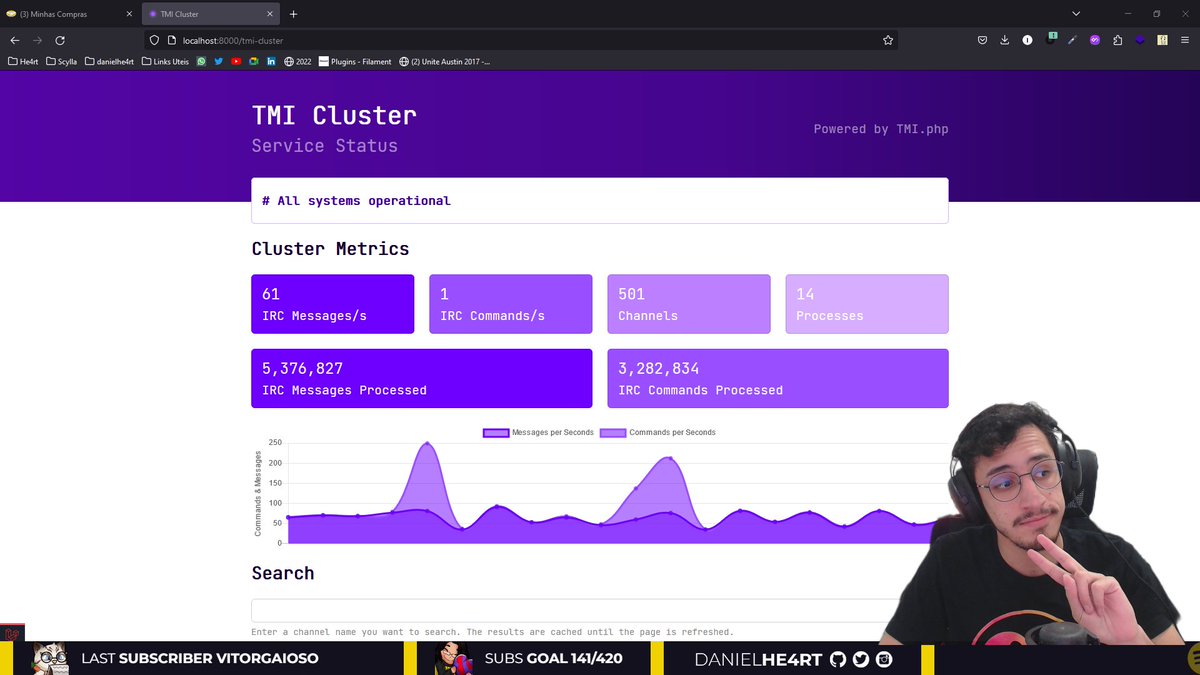Click the Service Status subtitle
Viewport: 1200px width, 675px height.
tap(324, 146)
